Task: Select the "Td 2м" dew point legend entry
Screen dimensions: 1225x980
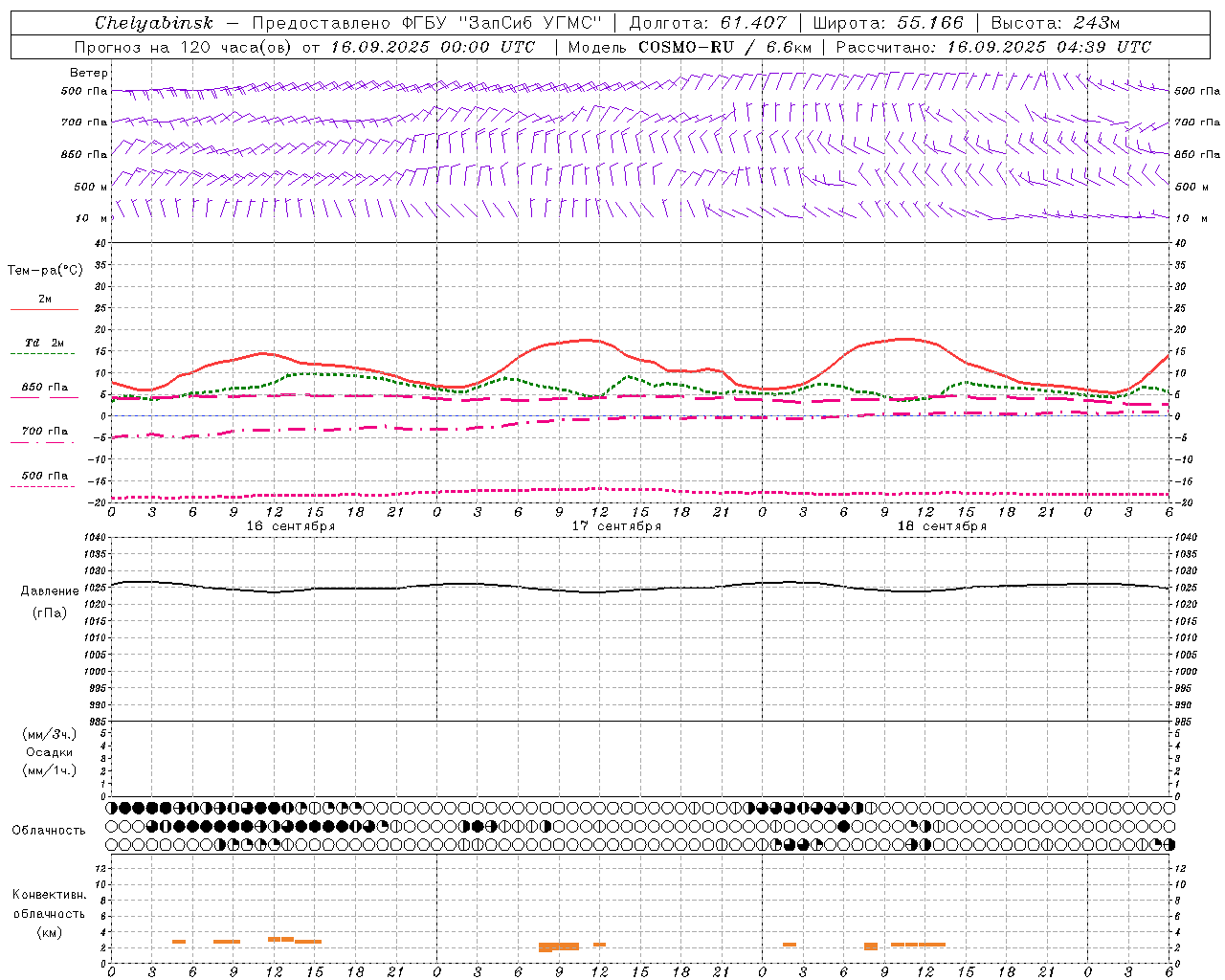Action: coord(45,343)
